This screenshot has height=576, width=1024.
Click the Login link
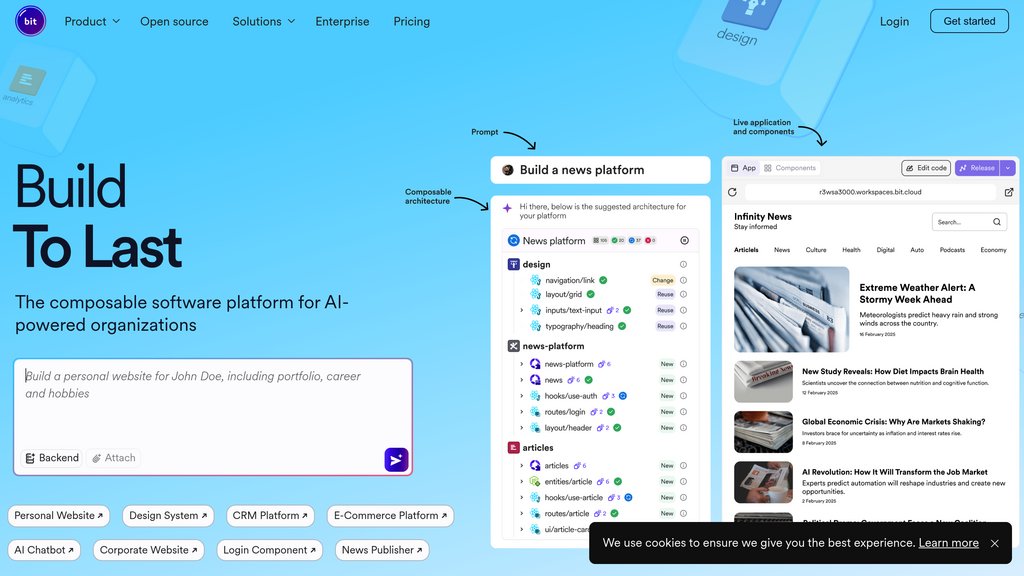click(894, 22)
